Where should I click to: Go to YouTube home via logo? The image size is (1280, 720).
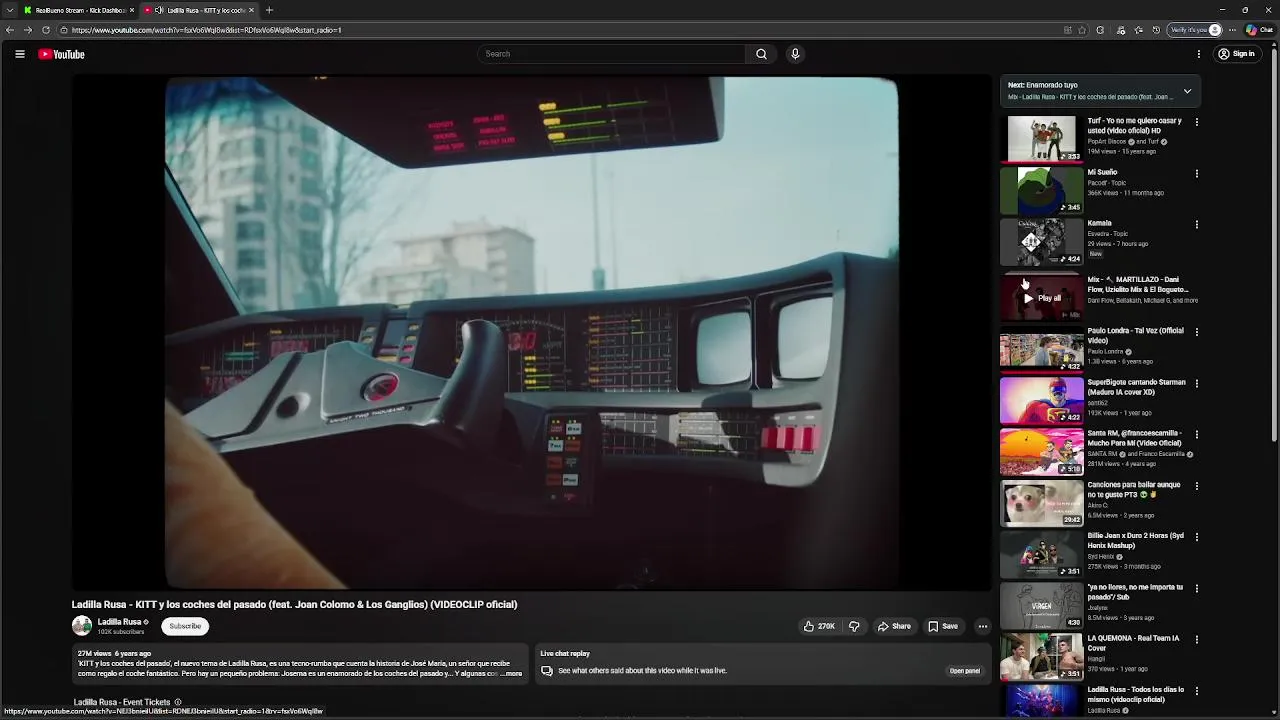[x=62, y=54]
